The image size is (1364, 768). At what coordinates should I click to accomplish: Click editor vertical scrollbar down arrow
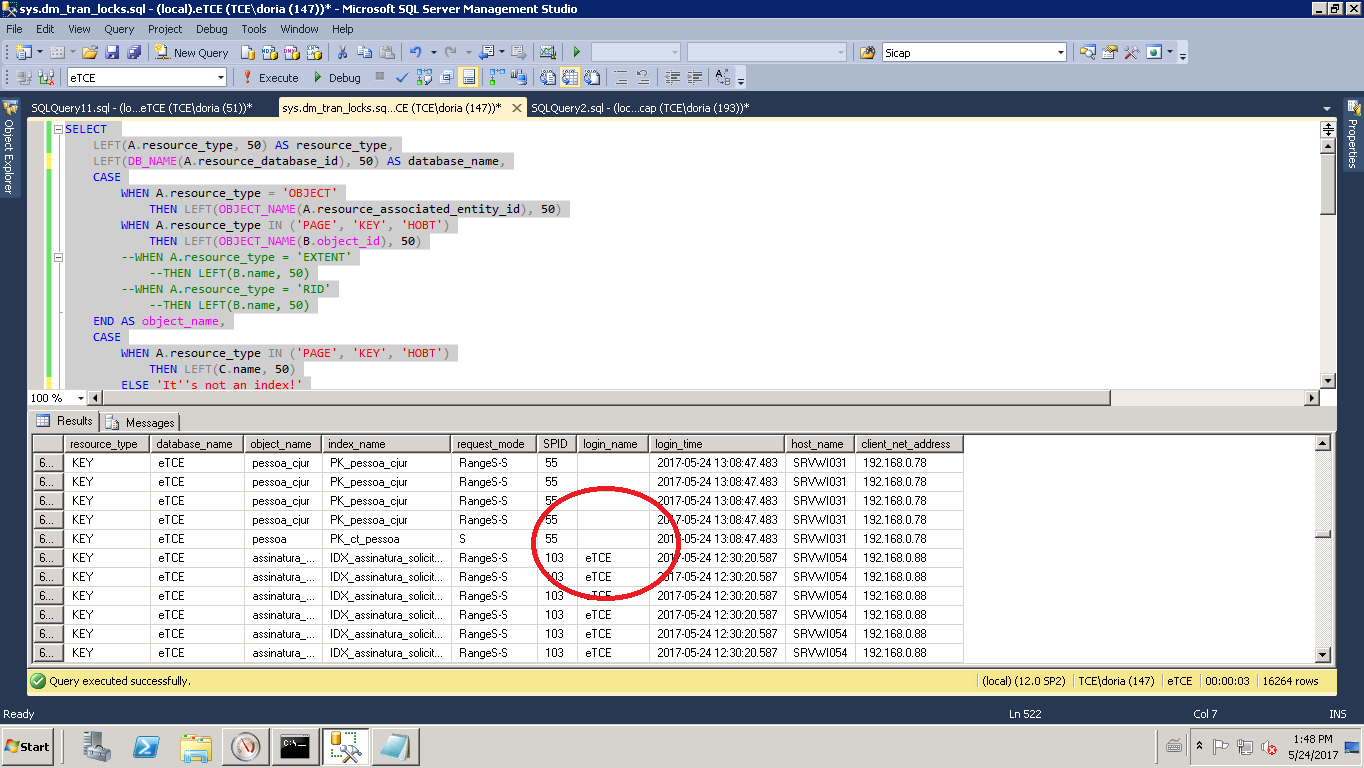click(1328, 380)
